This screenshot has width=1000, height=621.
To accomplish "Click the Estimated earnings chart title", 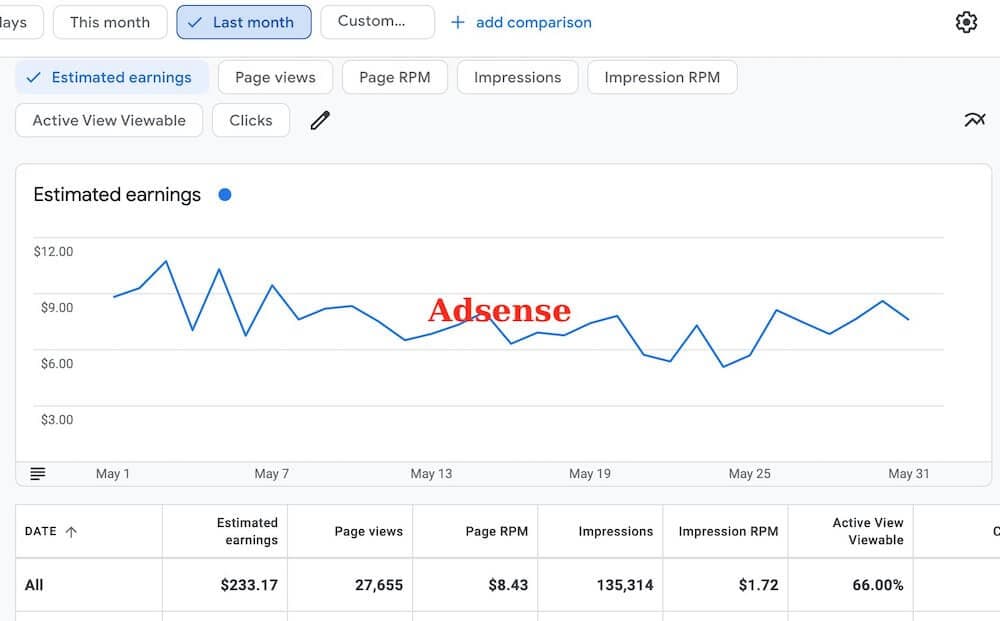I will pos(117,194).
